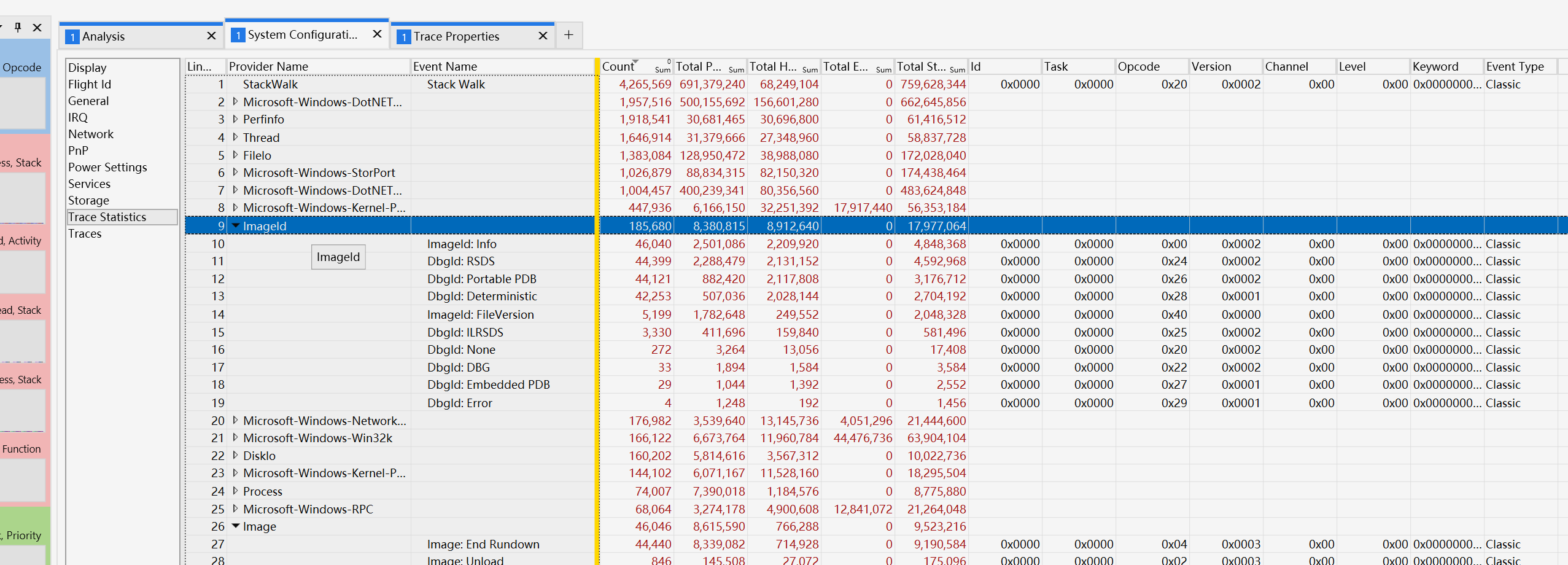Screen dimensions: 1568x565
Task: Click the numbered icon on the Trace Properties tab
Action: 404,37
